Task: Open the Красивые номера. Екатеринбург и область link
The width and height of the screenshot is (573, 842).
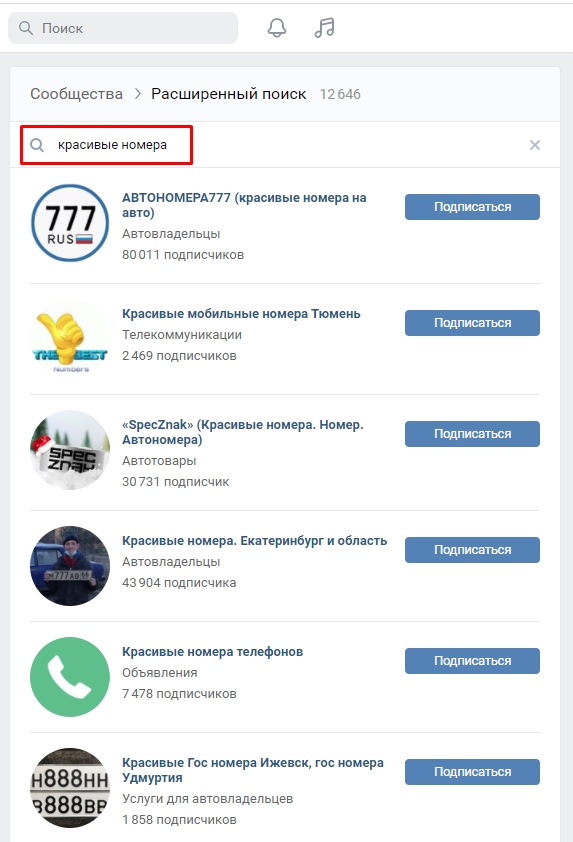Action: 255,541
